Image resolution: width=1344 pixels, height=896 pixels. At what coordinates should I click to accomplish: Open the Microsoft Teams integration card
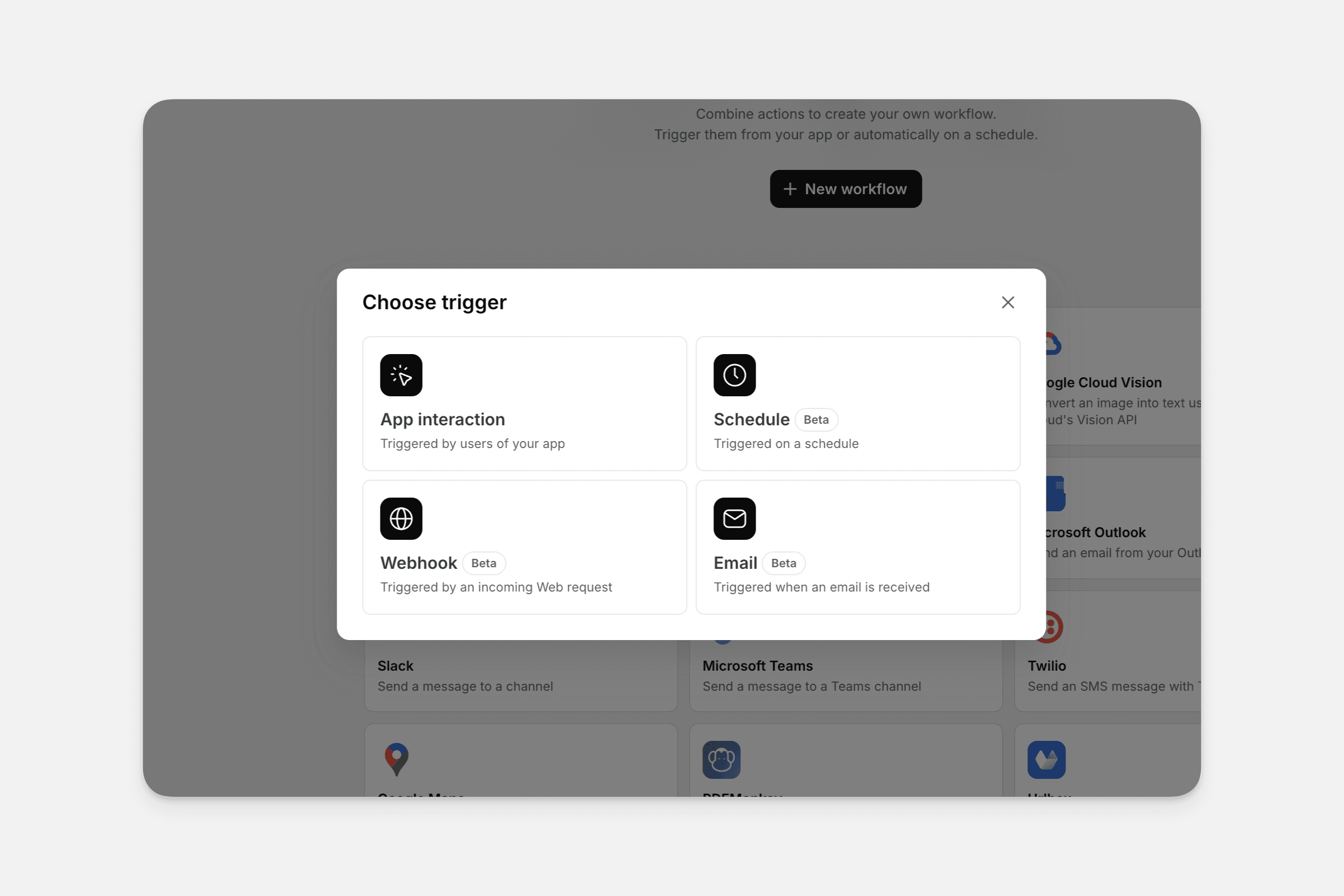point(845,675)
